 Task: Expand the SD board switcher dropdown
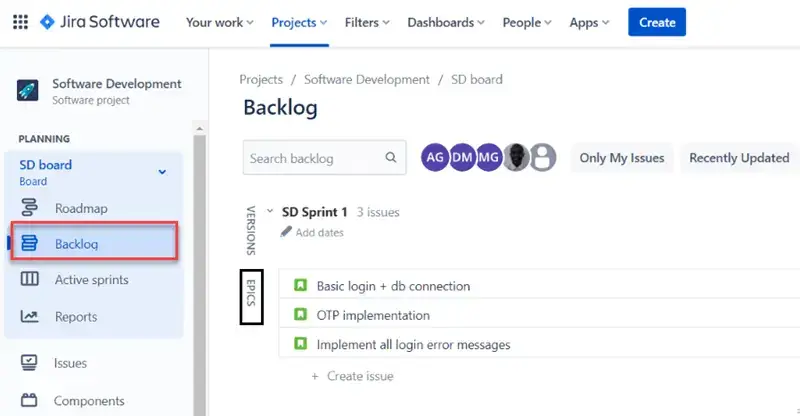pyautogui.click(x=162, y=172)
